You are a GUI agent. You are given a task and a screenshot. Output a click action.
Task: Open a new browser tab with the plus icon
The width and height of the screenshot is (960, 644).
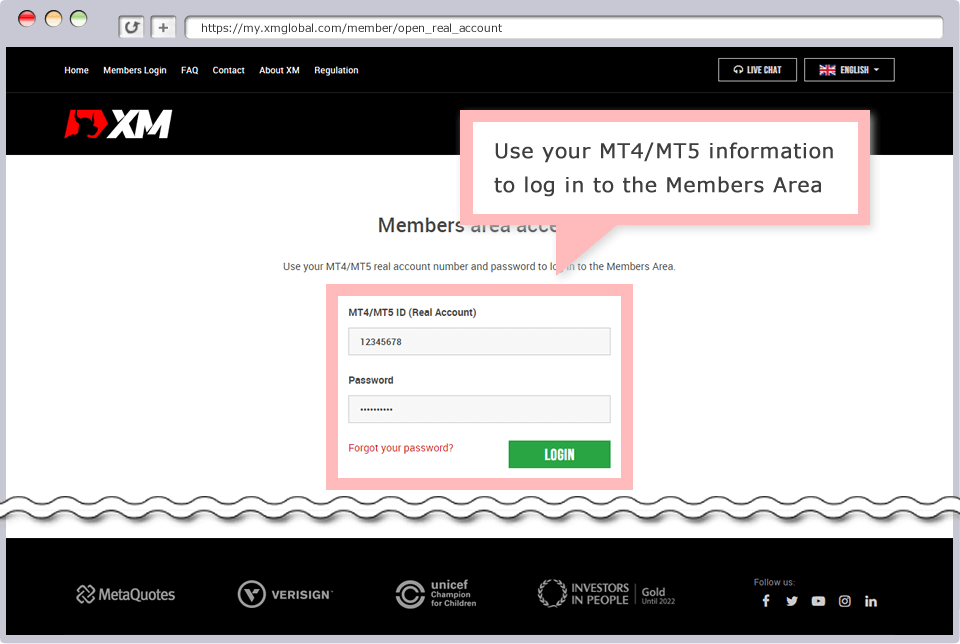[x=163, y=27]
